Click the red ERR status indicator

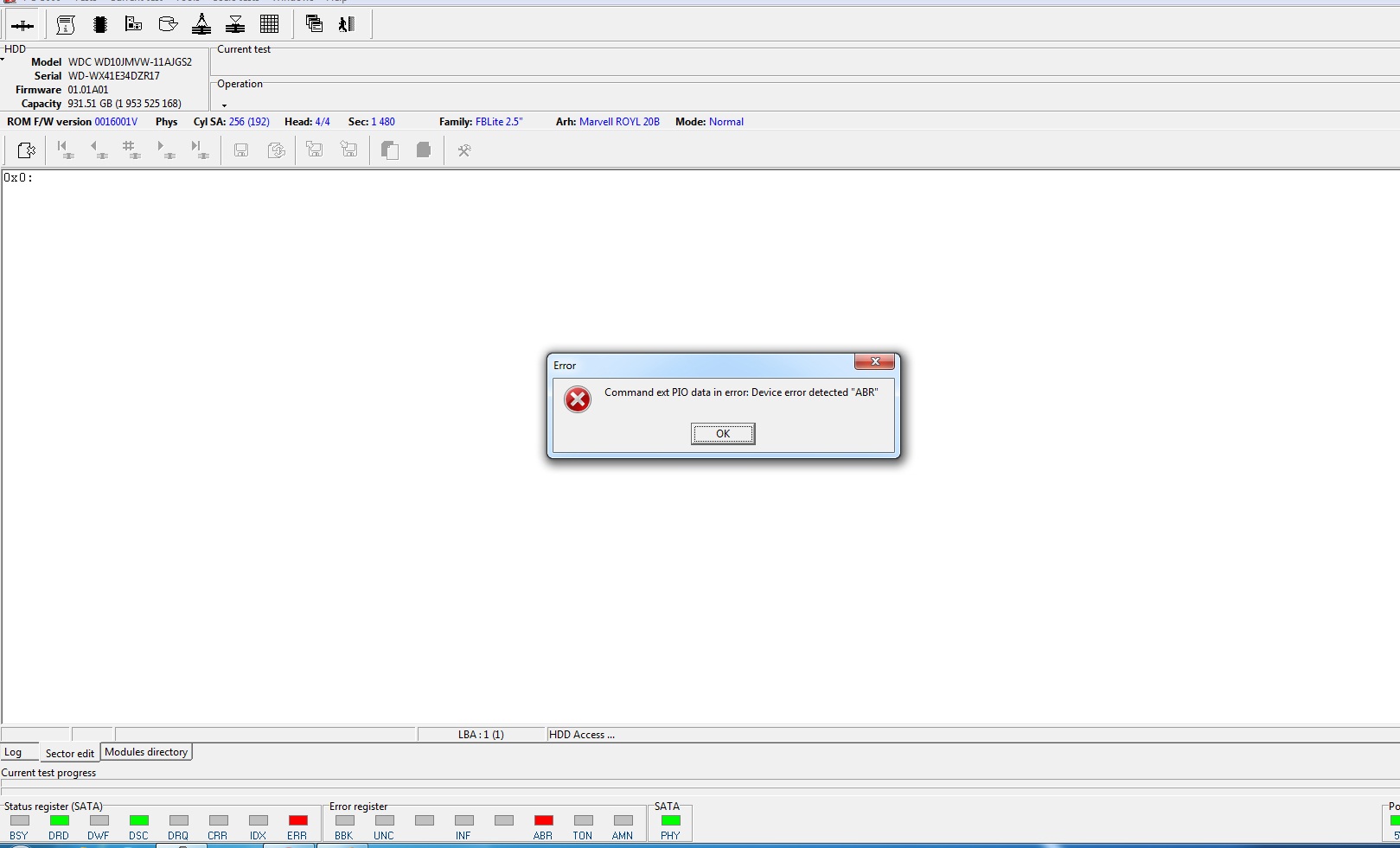298,820
